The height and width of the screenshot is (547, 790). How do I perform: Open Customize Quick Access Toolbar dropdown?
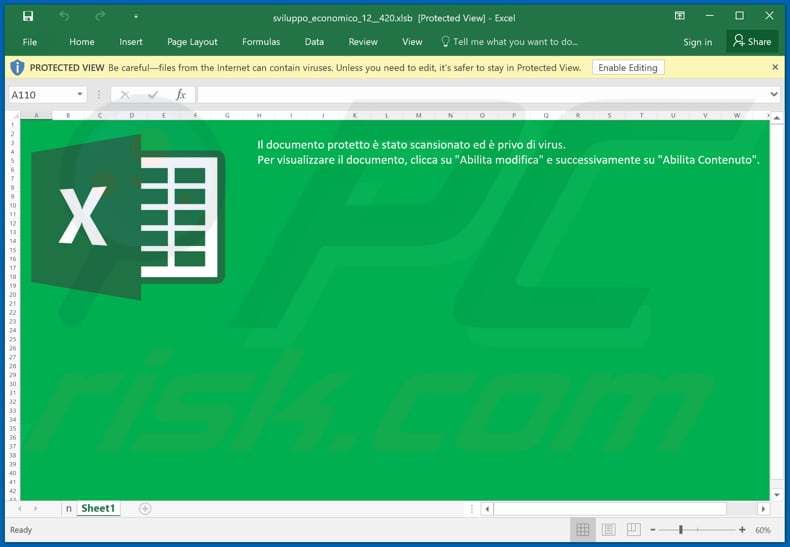point(136,17)
